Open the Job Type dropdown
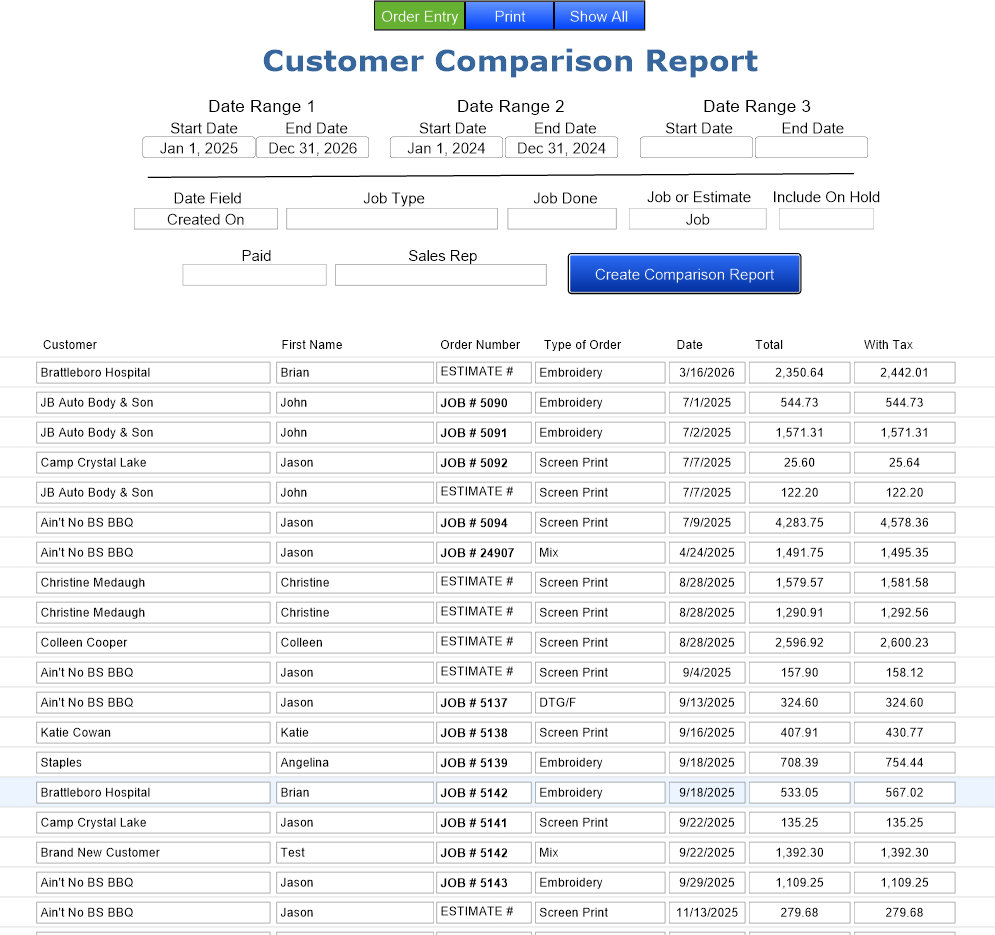995x935 pixels. point(391,218)
